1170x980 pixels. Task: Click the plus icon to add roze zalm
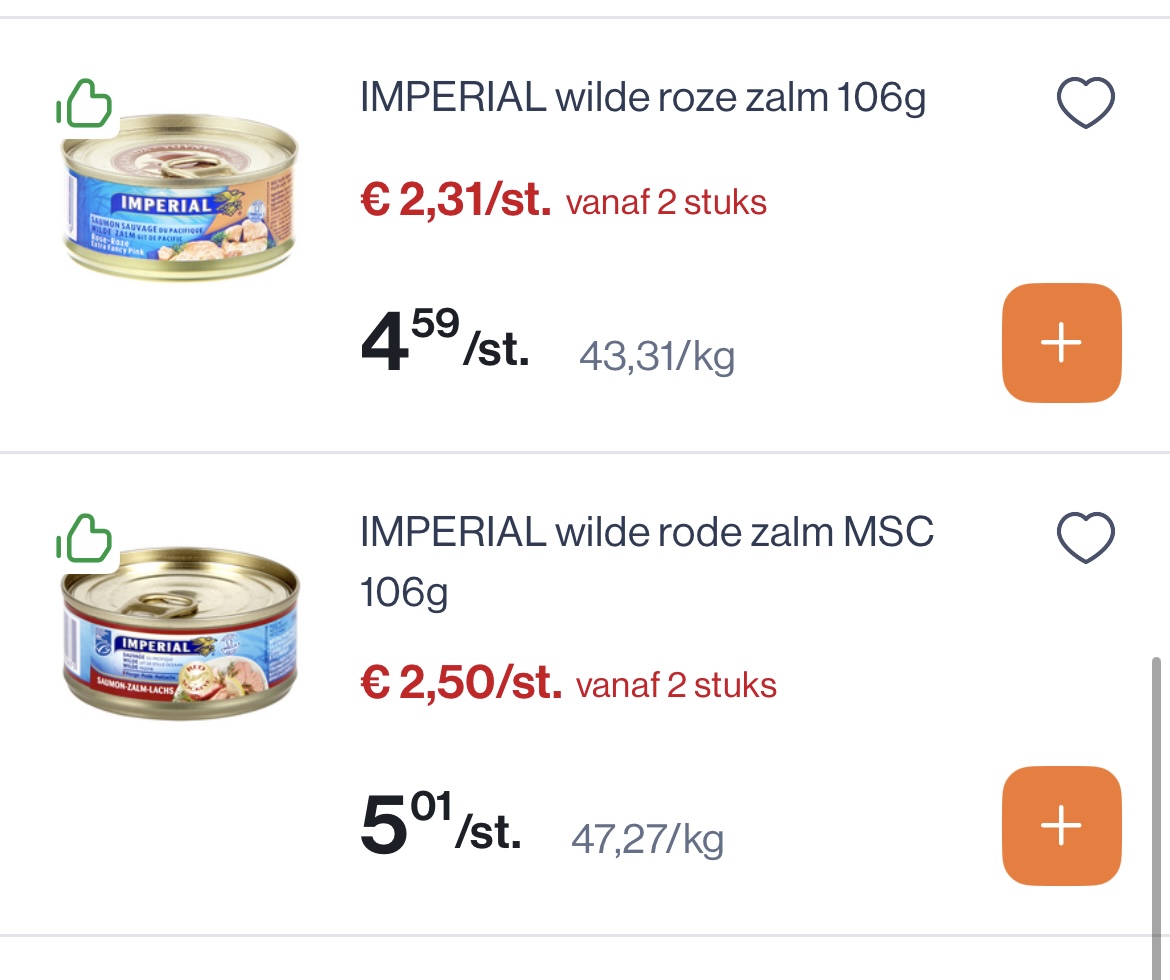click(x=1061, y=343)
